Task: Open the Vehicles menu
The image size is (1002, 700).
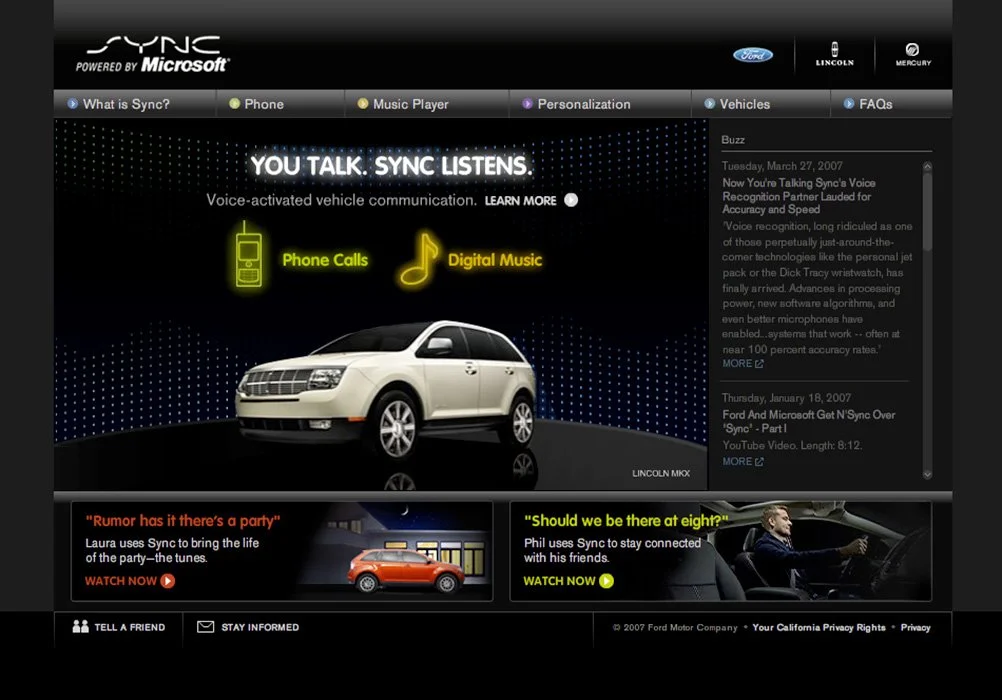Action: click(x=745, y=104)
